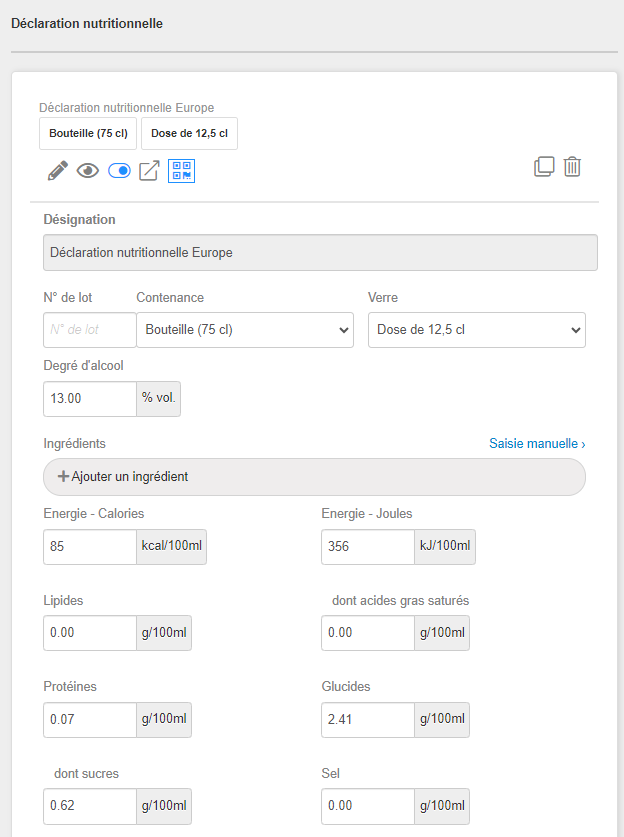This screenshot has width=624, height=837.
Task: Show the QR code icon
Action: pos(181,171)
